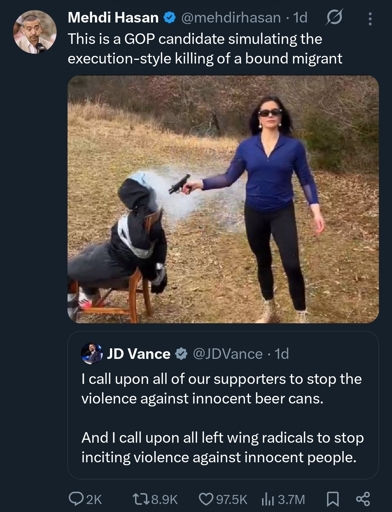Bookmark this post

333,499
